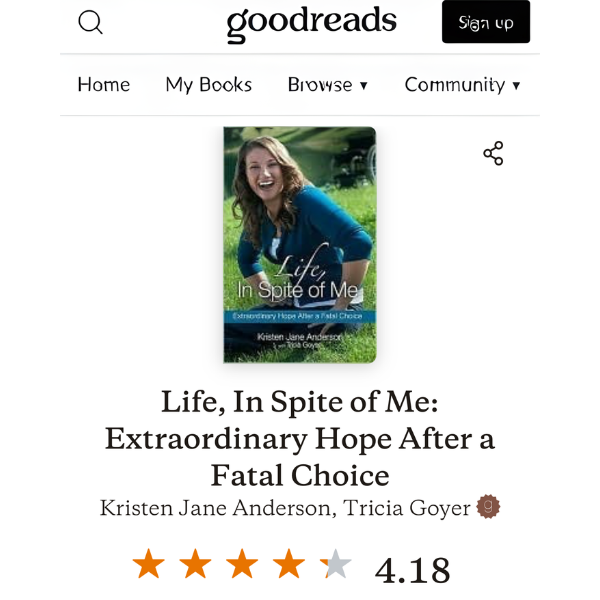
Task: Open author Tricia Goyer's page
Action: (x=407, y=508)
